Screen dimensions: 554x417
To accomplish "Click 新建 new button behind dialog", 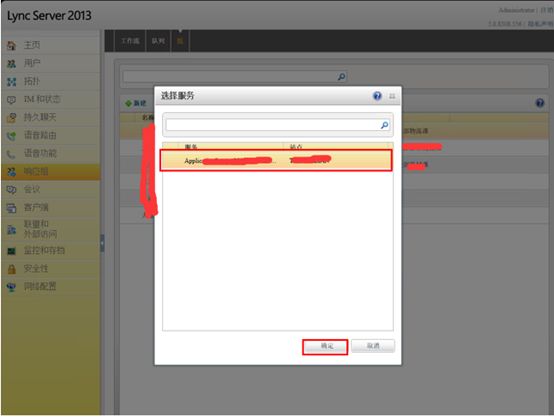I will [136, 103].
